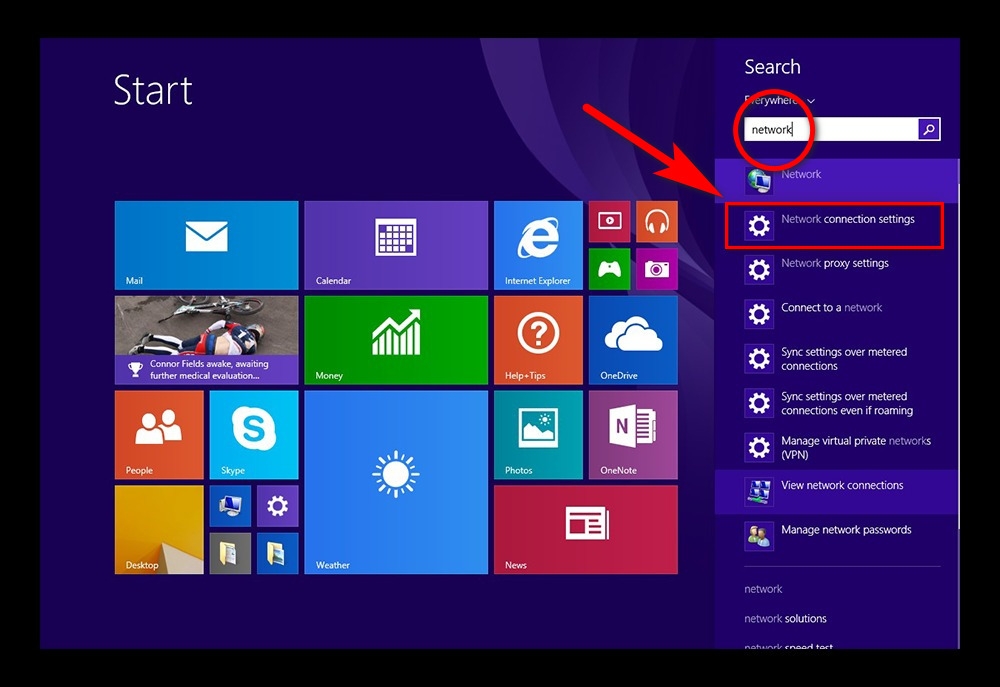This screenshot has height=687, width=1000.
Task: Open the small Music headphones tile
Action: pyautogui.click(x=657, y=221)
